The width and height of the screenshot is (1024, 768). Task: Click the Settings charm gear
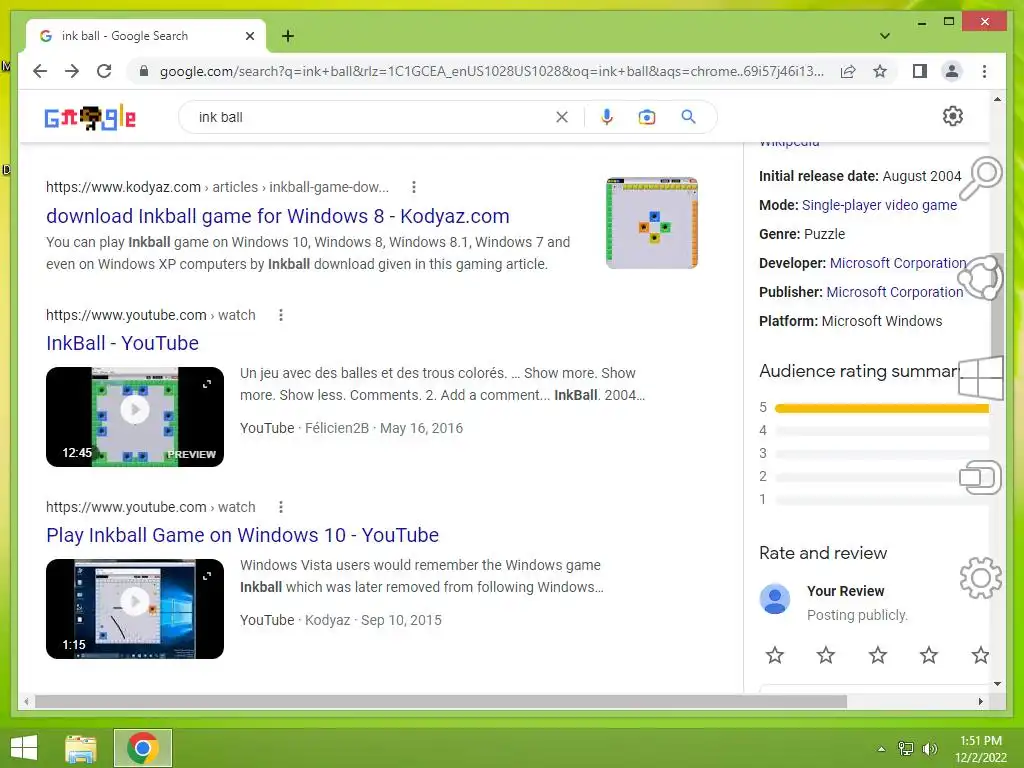coord(980,578)
